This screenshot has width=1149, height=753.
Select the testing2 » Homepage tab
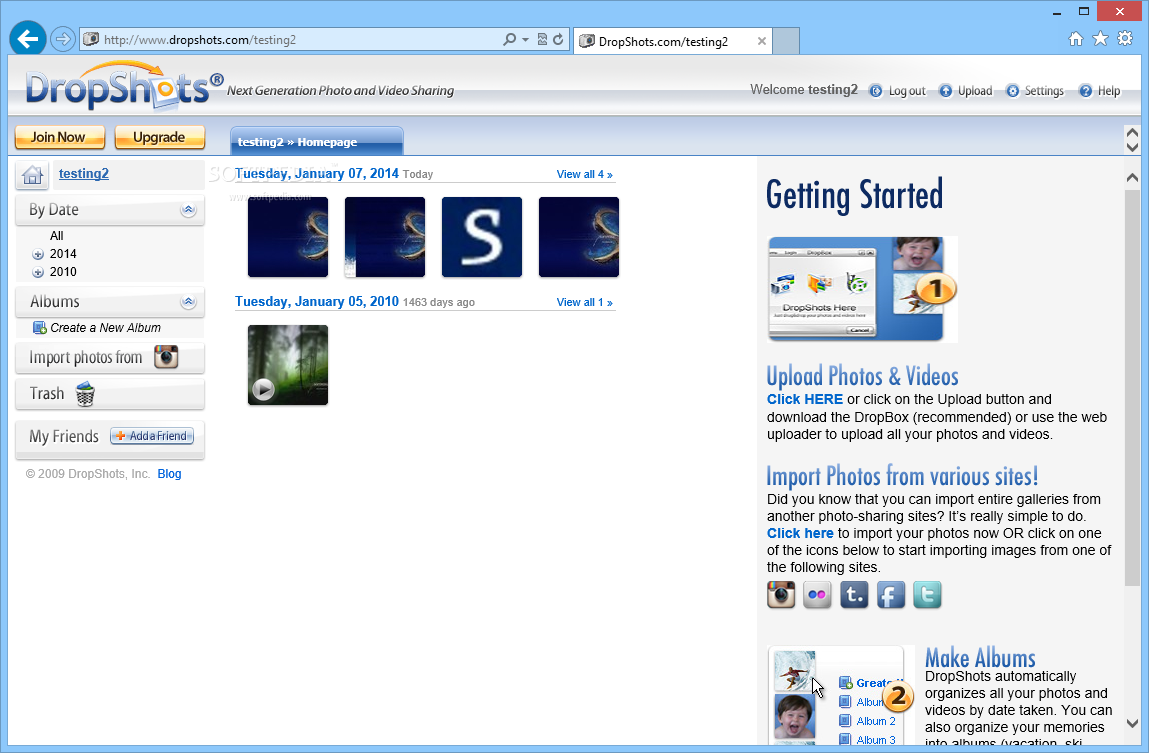(317, 141)
